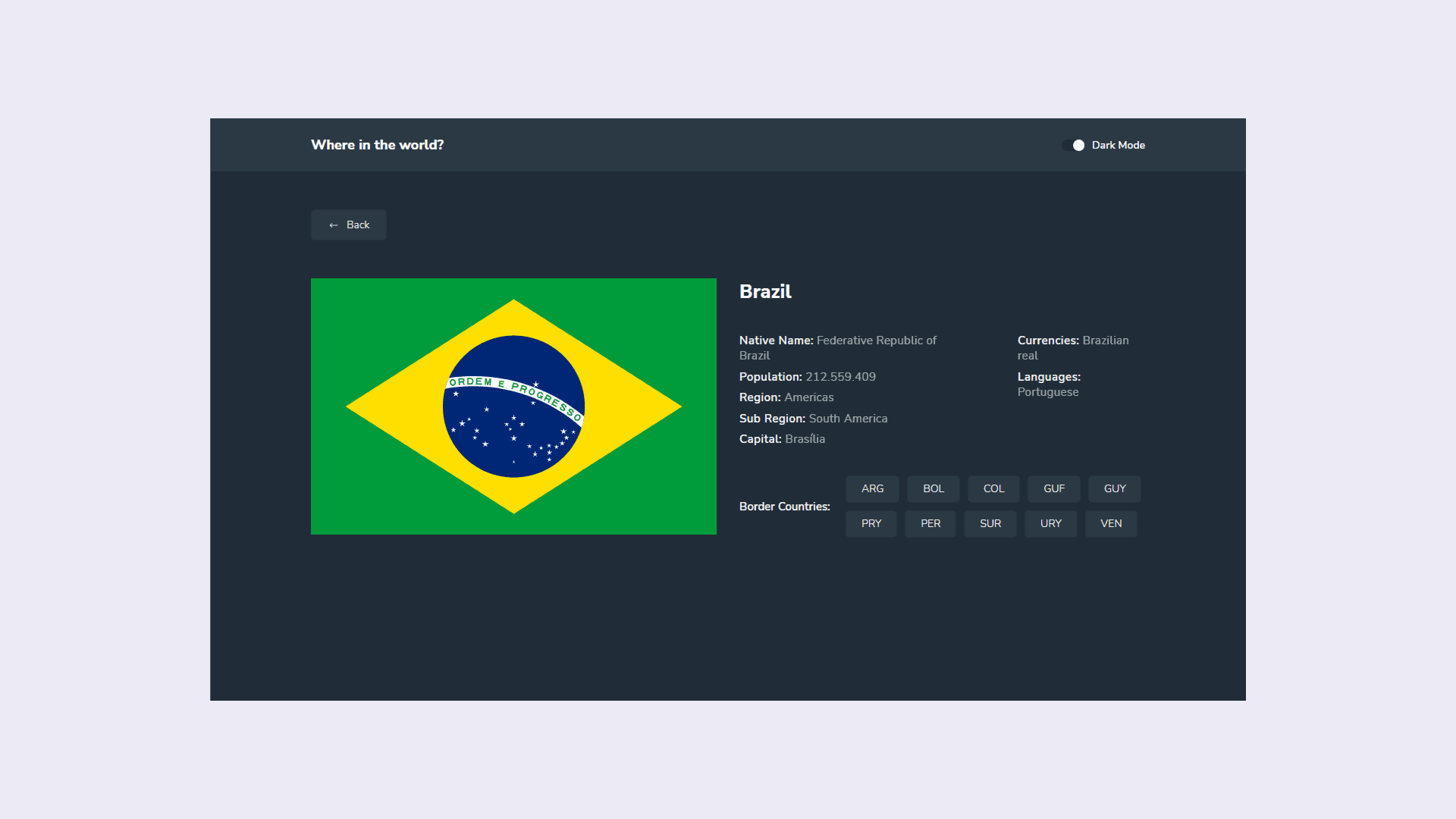Screen dimensions: 1456x819
Task: Select BOL border country tag
Action: 932,489
